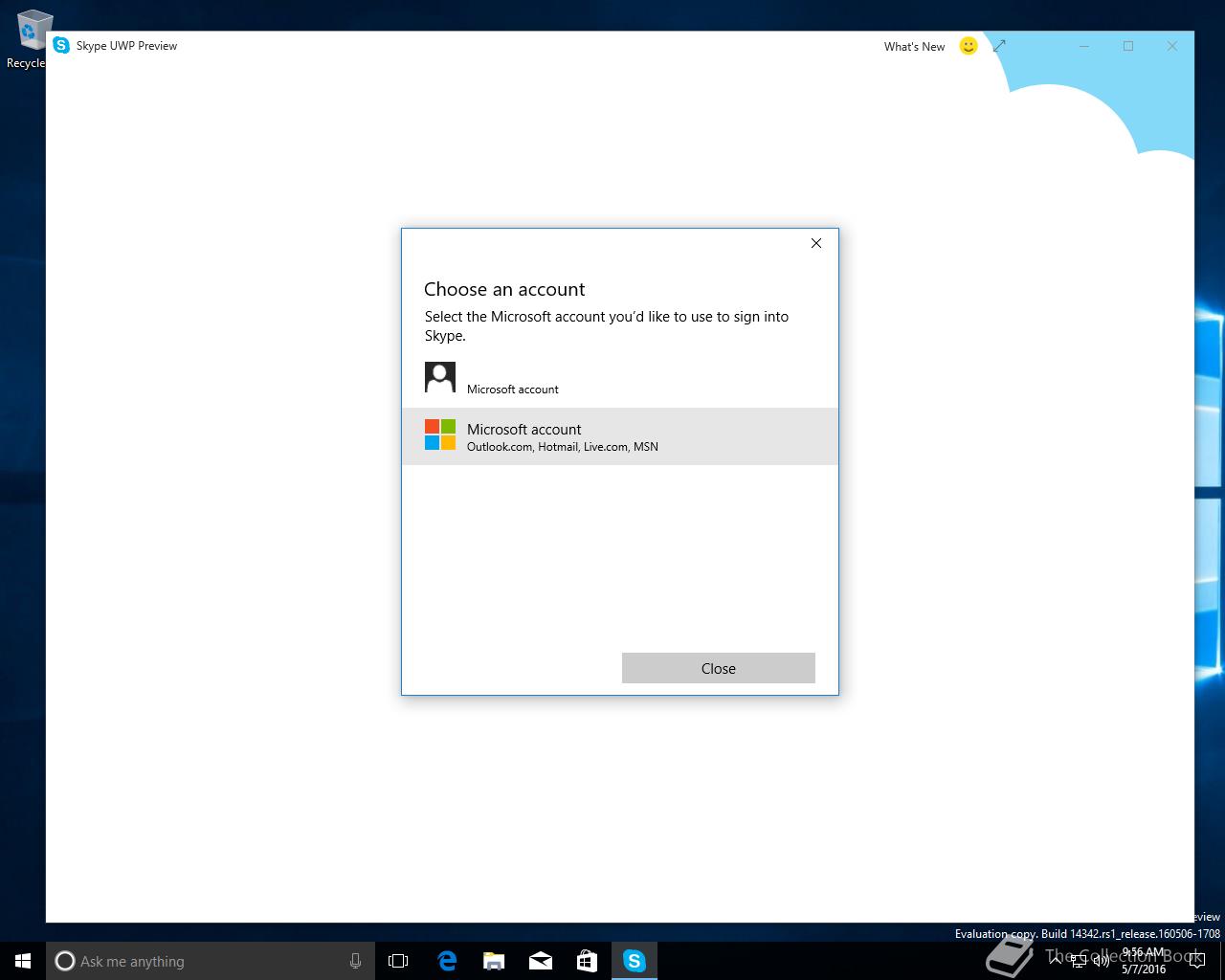Click the Close button in the dialog

pyautogui.click(x=719, y=668)
